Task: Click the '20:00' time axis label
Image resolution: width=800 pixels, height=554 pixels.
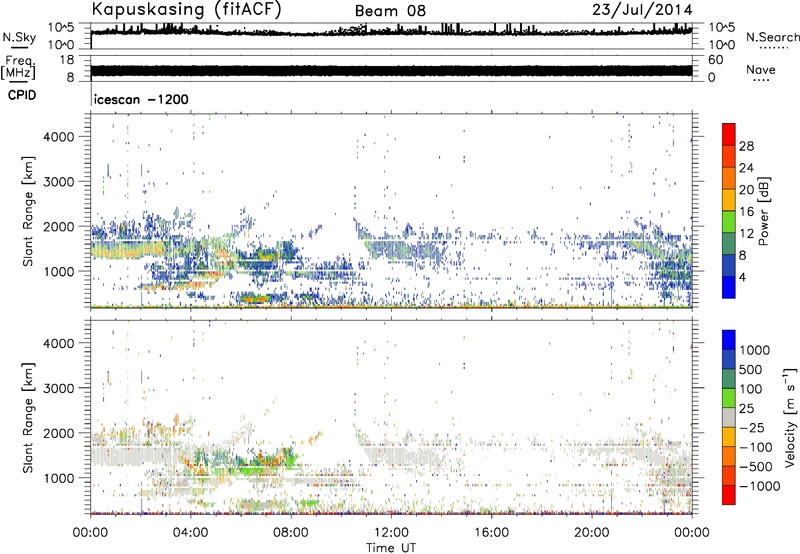Action: 591,533
